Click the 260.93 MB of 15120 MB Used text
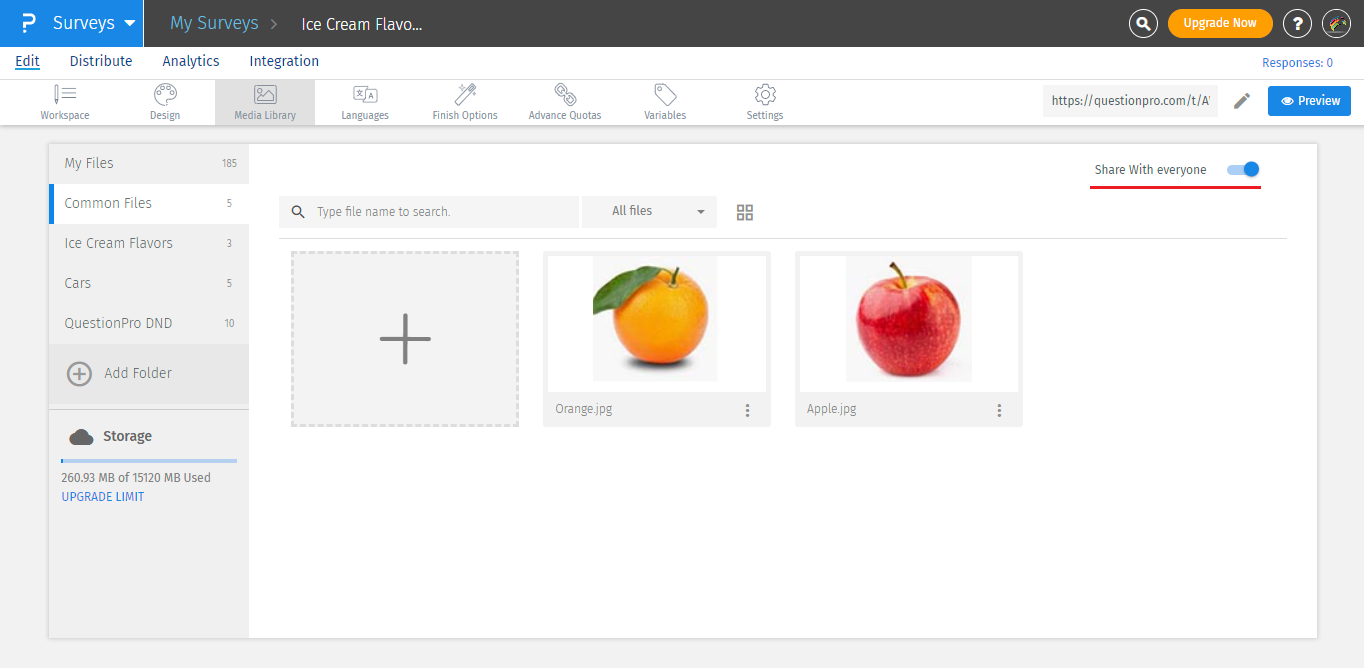The width and height of the screenshot is (1364, 668). tap(136, 478)
